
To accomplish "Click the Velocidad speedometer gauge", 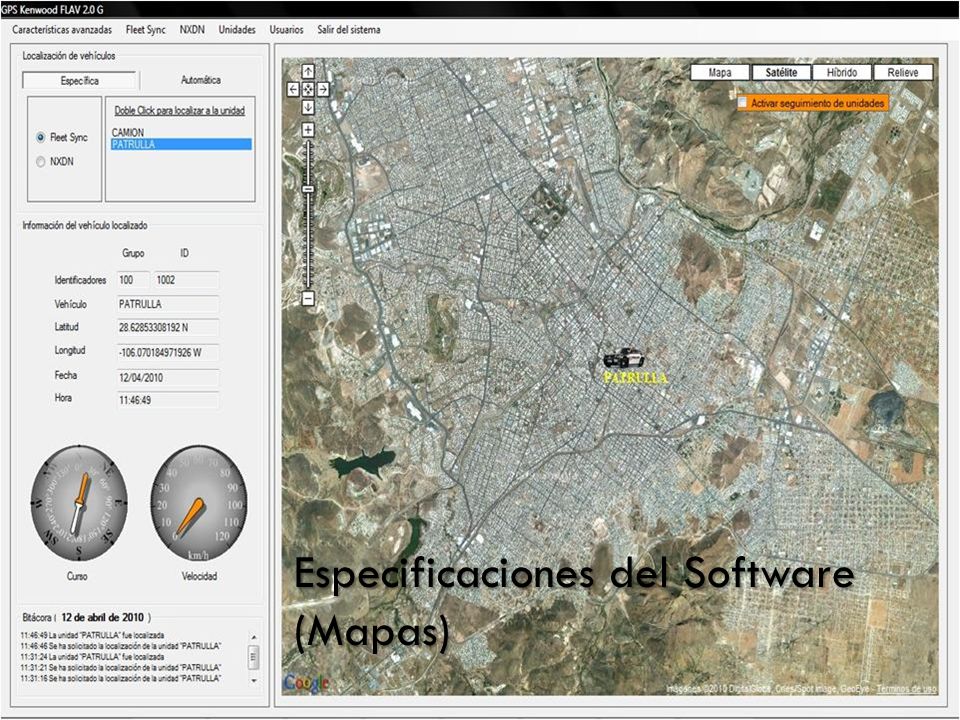I will 199,503.
